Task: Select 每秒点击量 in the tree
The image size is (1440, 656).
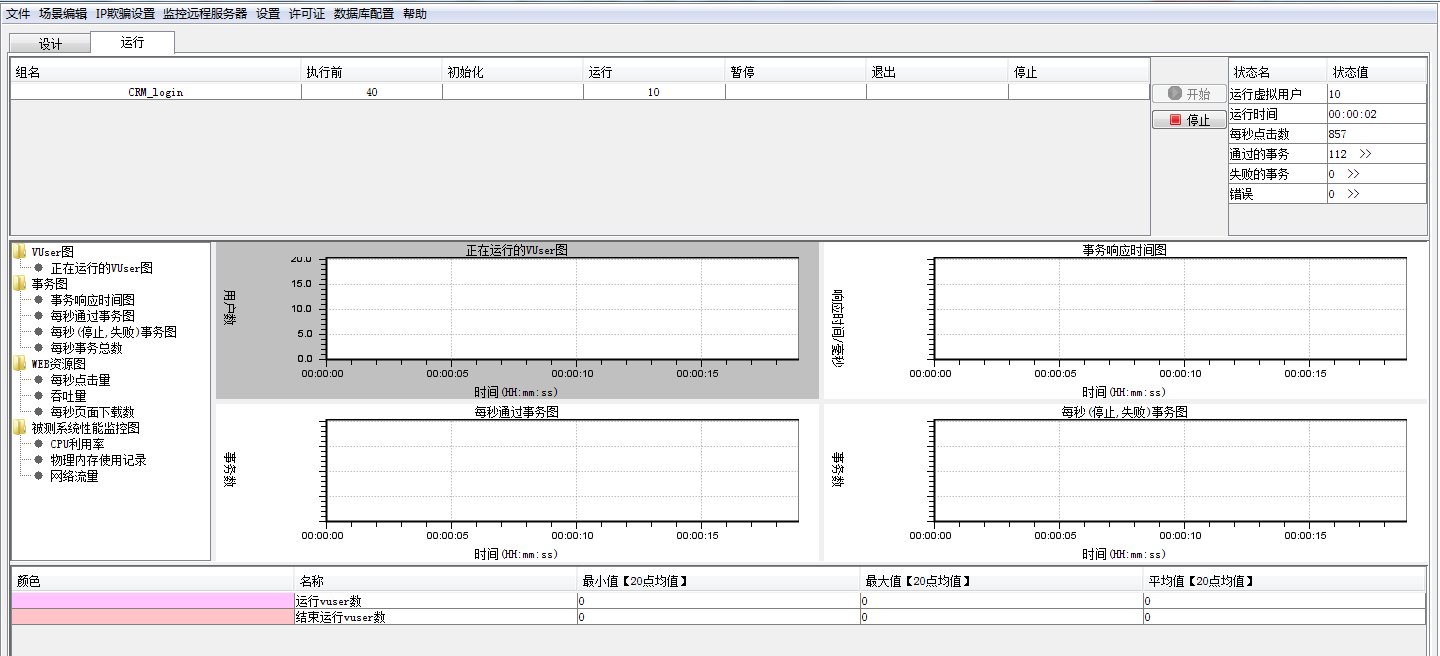Action: pos(80,380)
